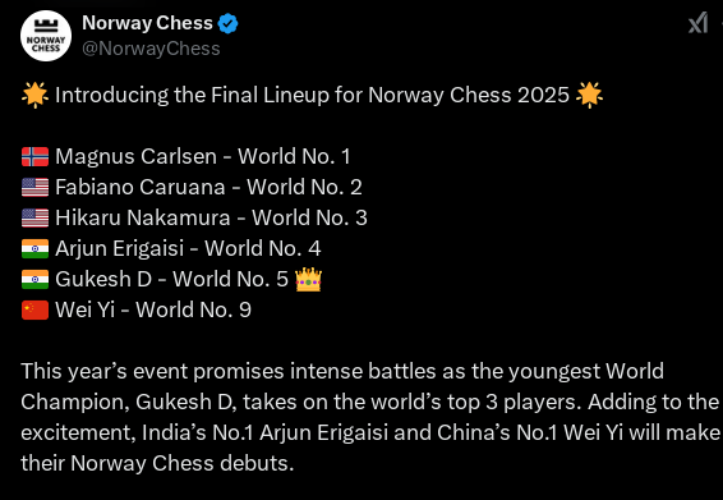Click the Grok icon in top-right corner
This screenshot has width=723, height=500.
(x=697, y=24)
